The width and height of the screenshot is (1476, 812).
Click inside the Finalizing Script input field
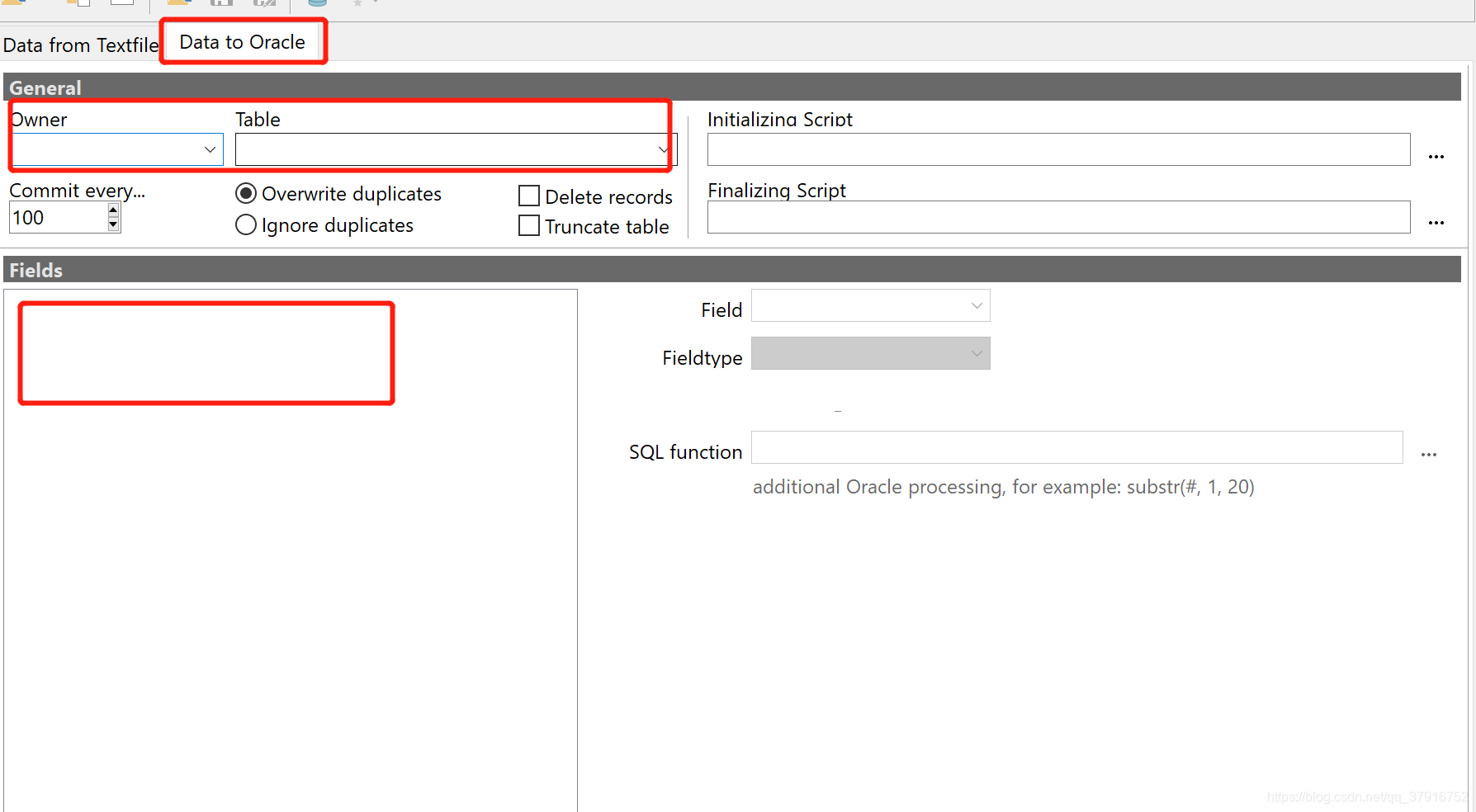[1057, 217]
